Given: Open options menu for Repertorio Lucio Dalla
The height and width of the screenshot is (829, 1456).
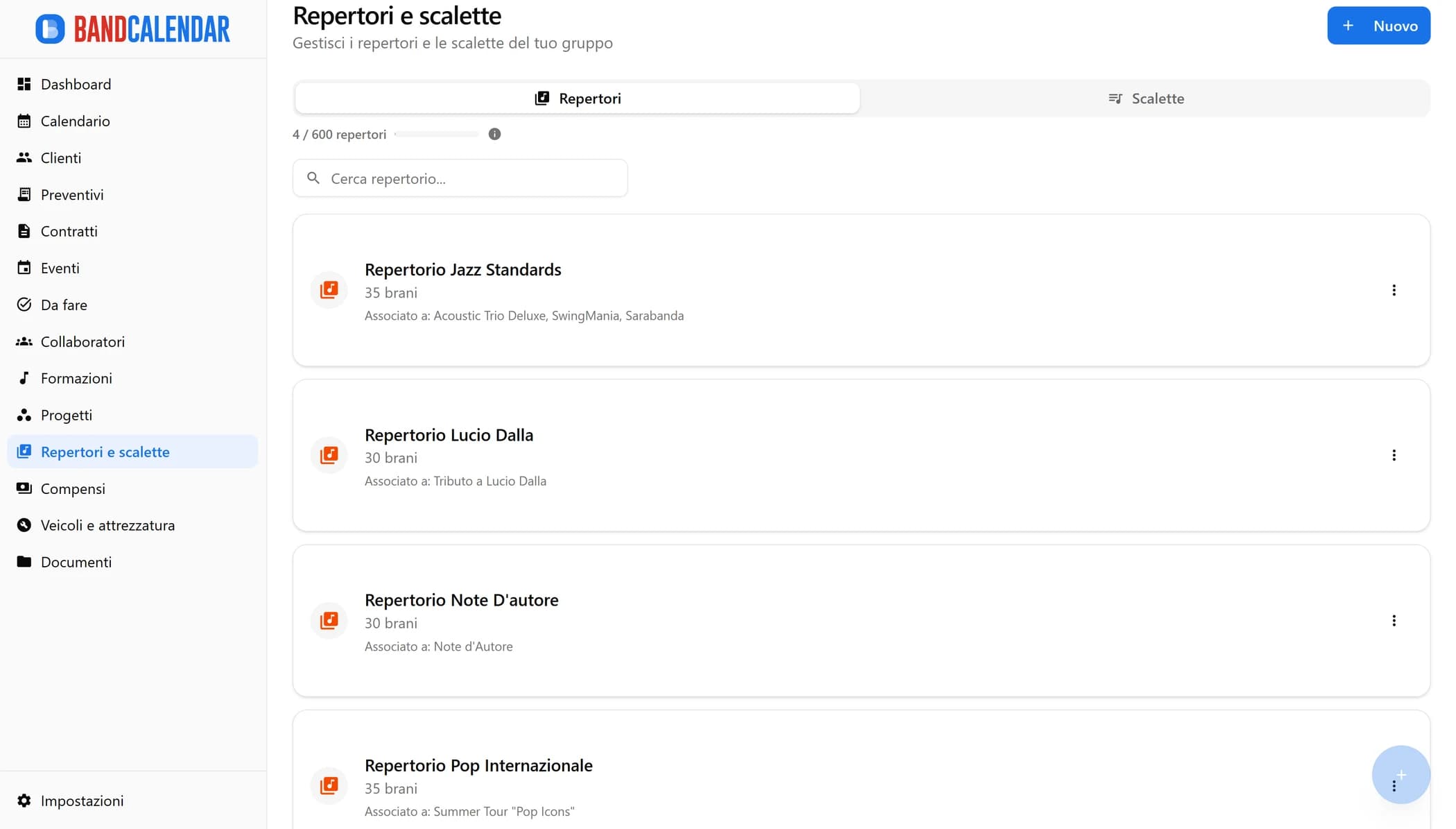Looking at the screenshot, I should 1394,455.
